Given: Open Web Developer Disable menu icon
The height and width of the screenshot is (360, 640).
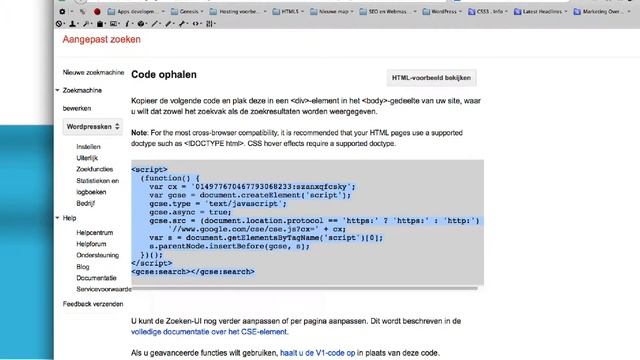Looking at the screenshot, I should tap(59, 24).
